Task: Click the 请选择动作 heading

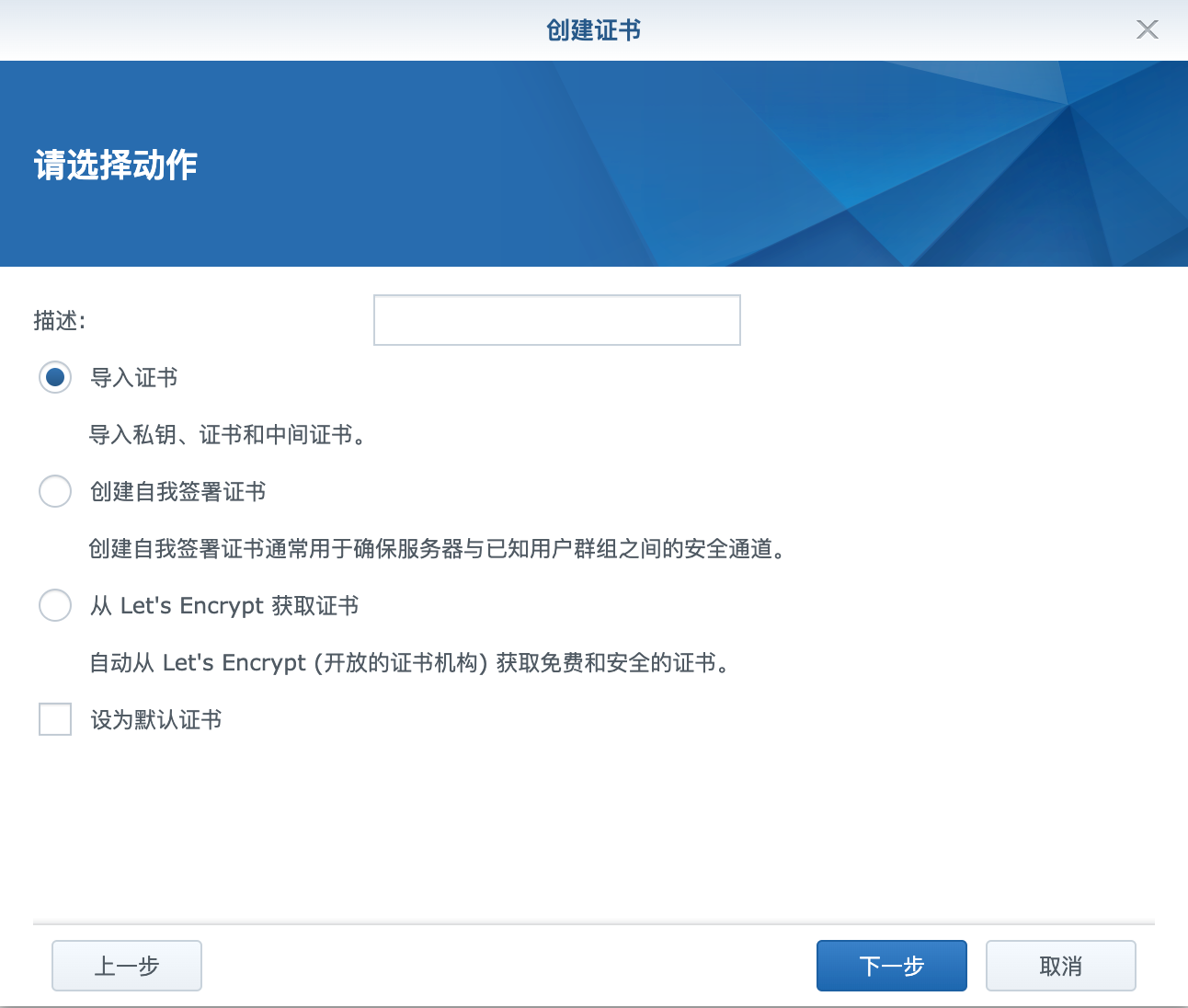Action: (116, 166)
